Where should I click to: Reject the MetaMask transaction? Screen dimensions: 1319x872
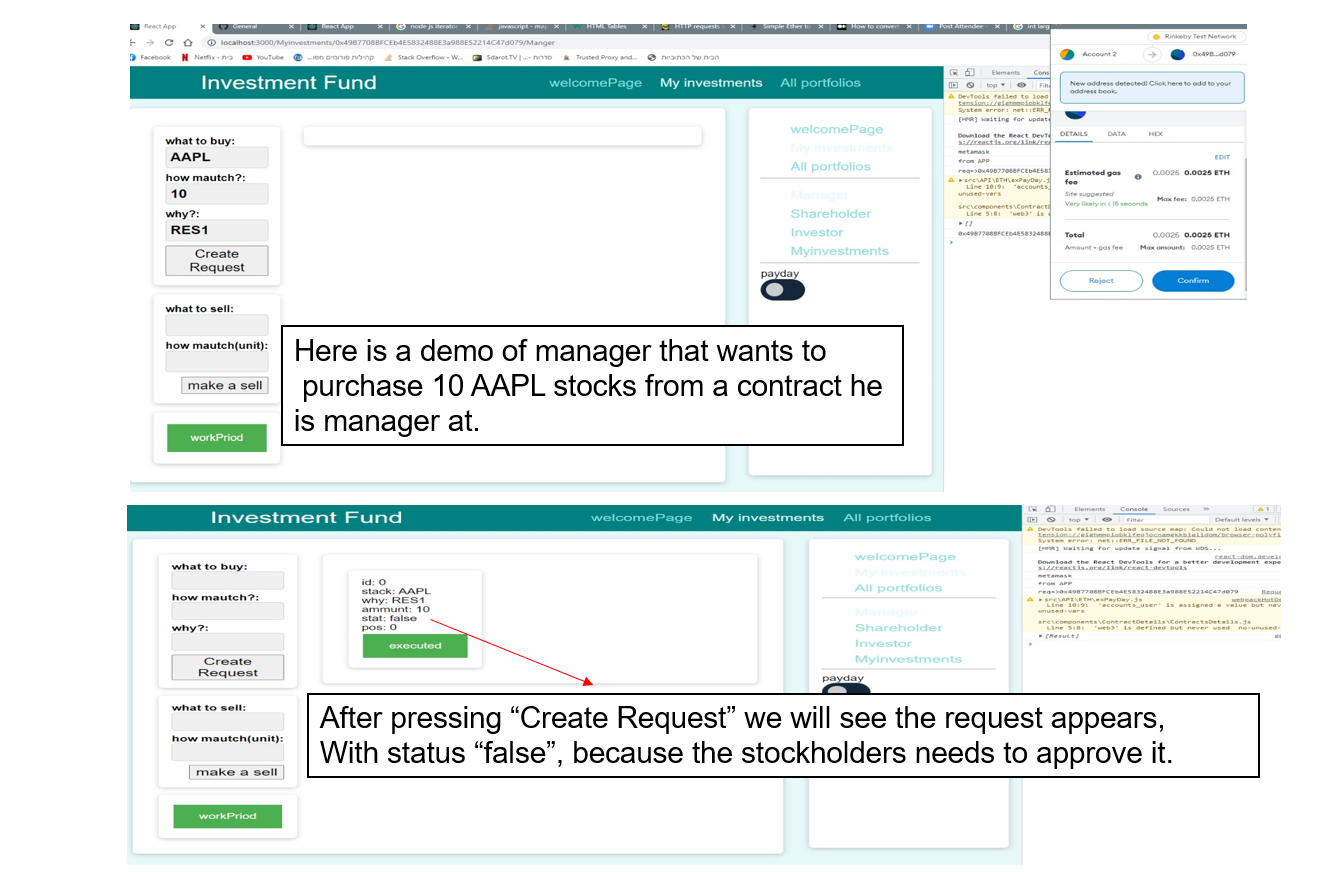tap(1101, 281)
